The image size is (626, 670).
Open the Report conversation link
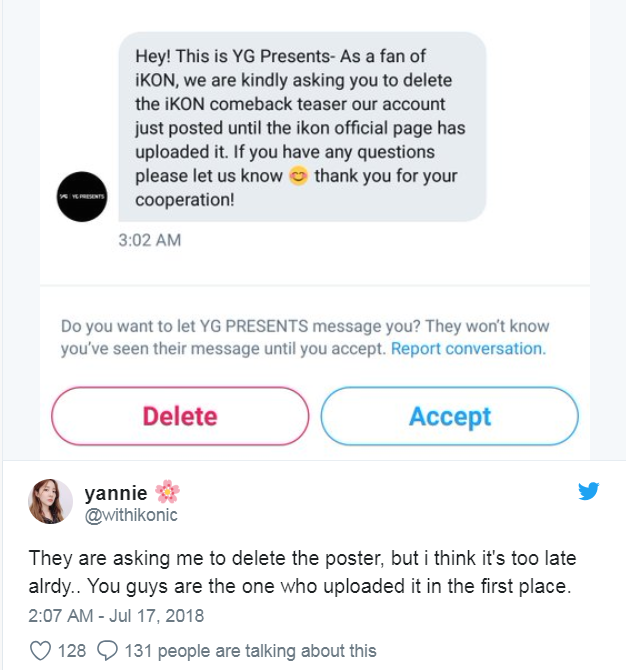point(467,349)
